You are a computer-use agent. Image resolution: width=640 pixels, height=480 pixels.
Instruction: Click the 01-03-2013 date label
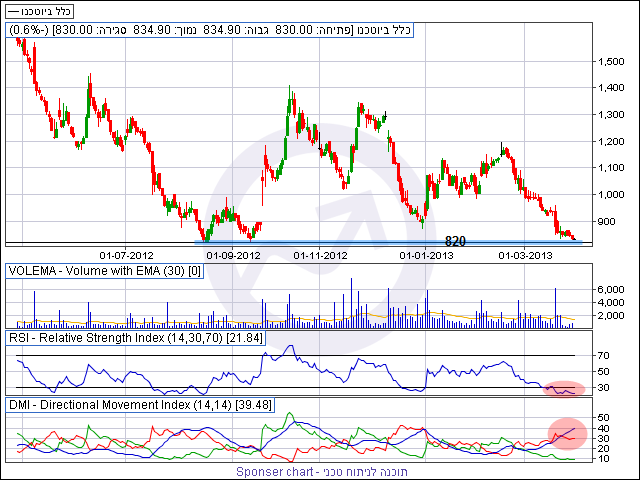pos(525,256)
